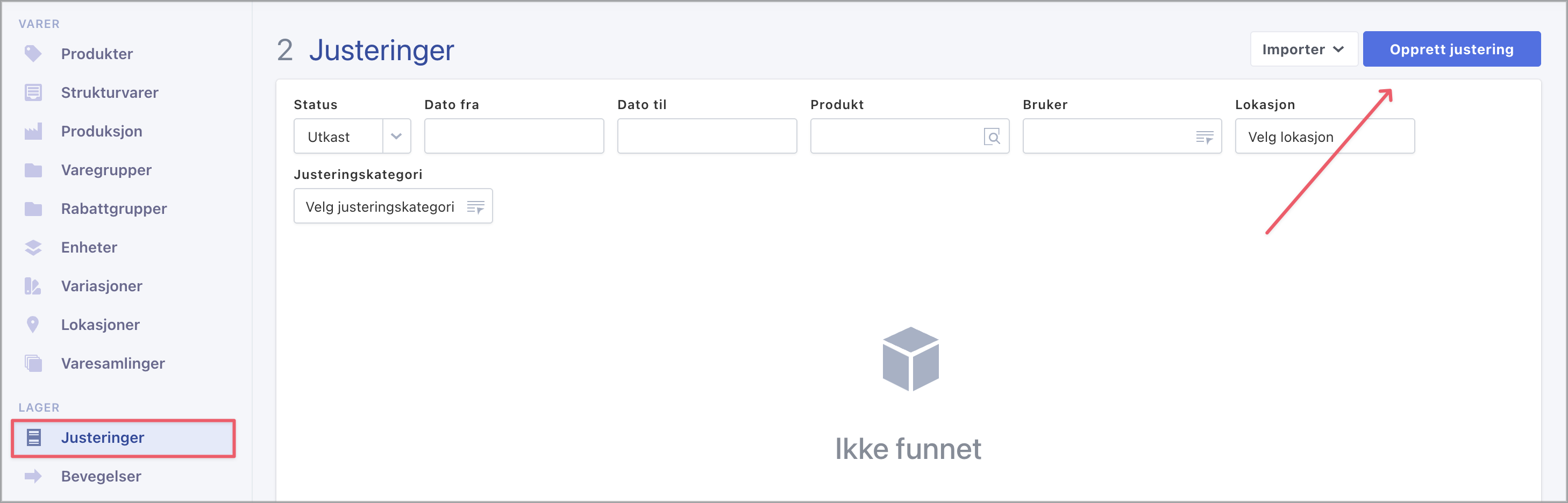Go to Strukturvarer in the sidebar

(x=110, y=92)
